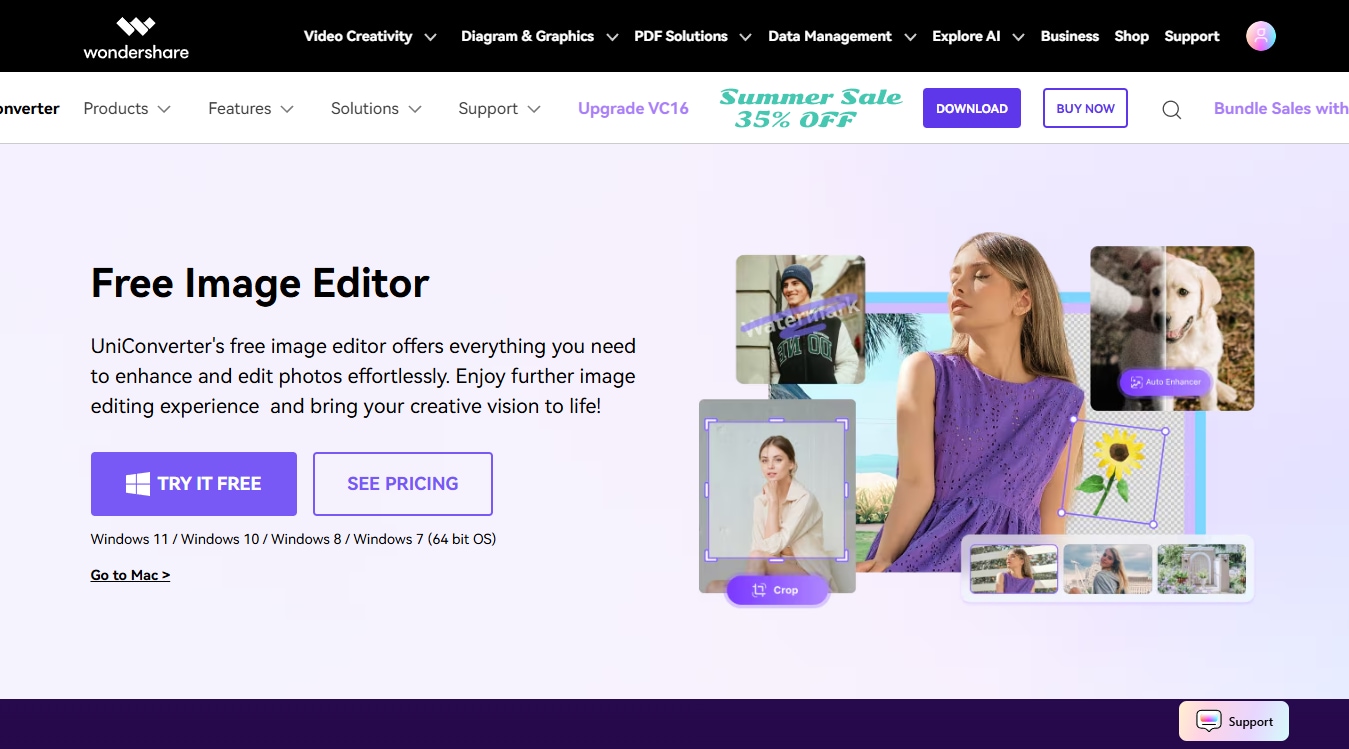The image size is (1349, 749).
Task: Click the watermark man image
Action: click(800, 319)
